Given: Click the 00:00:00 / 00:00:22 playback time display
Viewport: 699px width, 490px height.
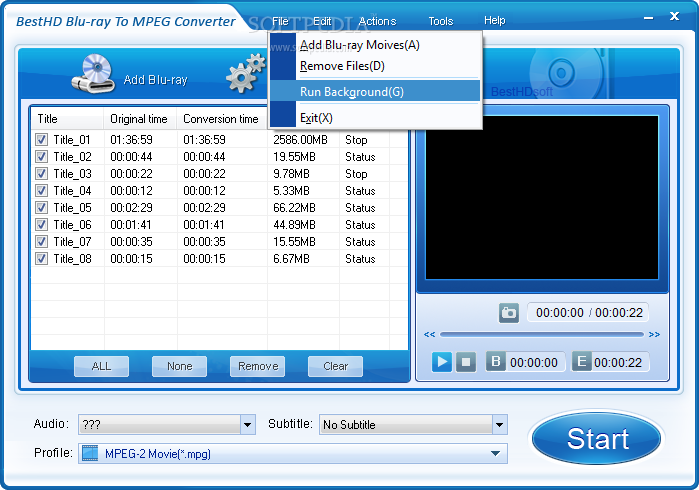Looking at the screenshot, I should (x=588, y=313).
